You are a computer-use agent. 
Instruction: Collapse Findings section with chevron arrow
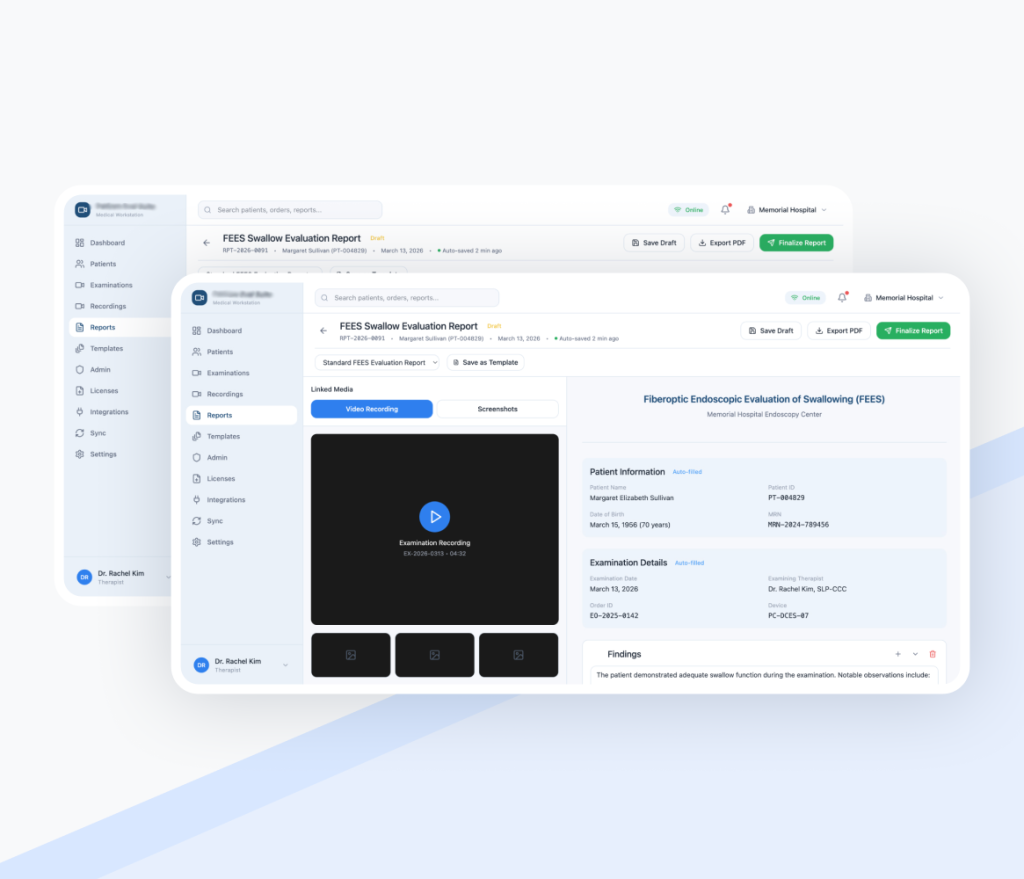point(915,654)
